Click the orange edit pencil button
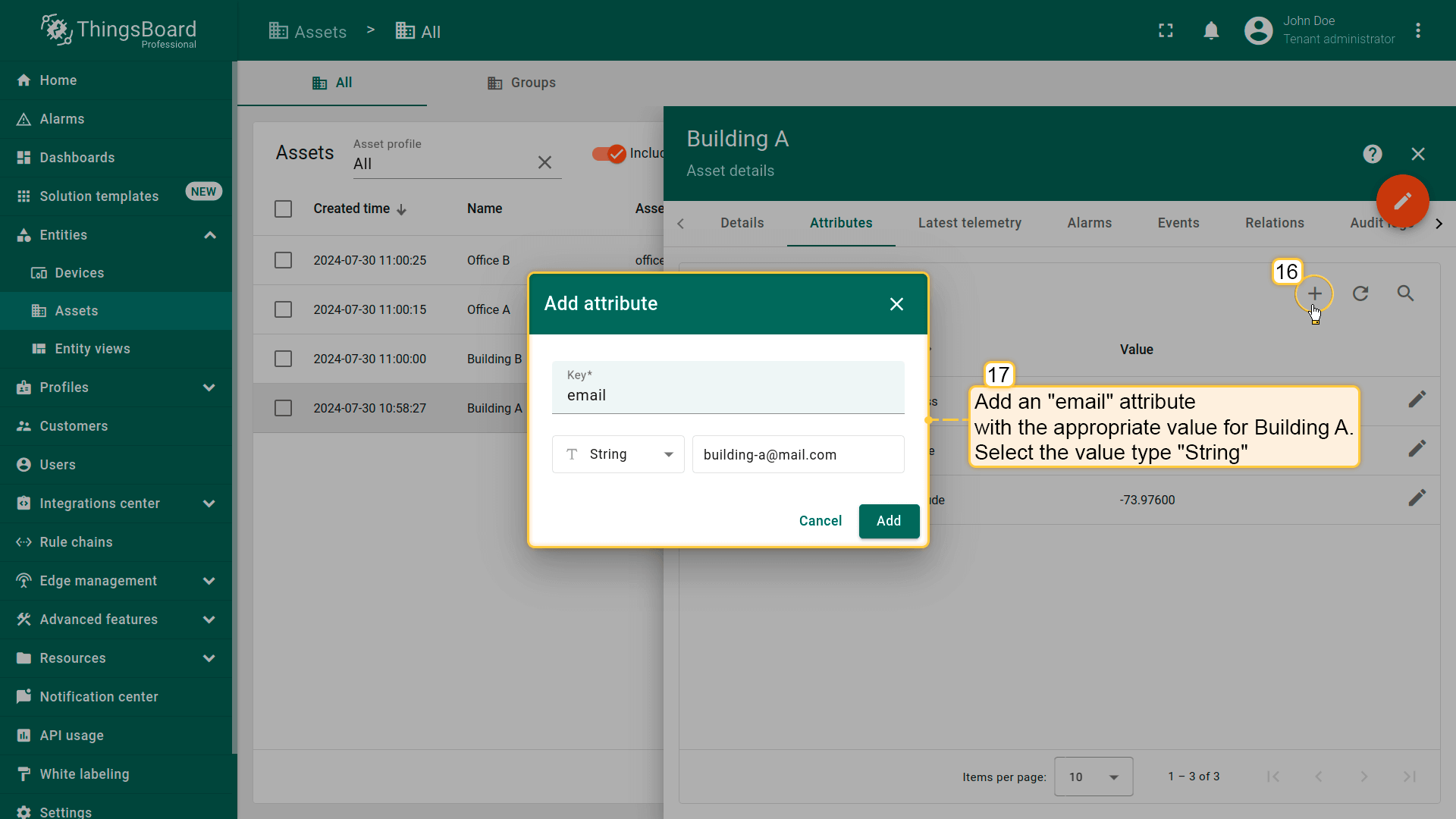 (1402, 200)
